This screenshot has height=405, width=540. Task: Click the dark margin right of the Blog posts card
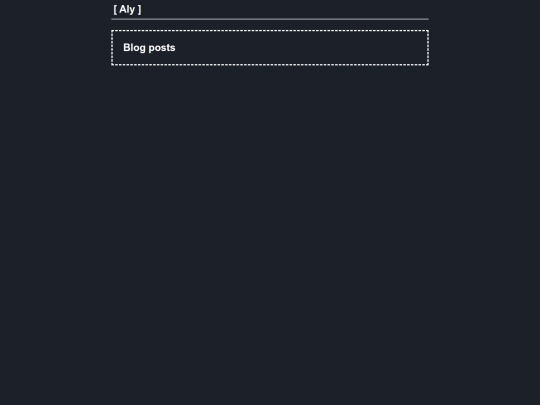[485, 48]
